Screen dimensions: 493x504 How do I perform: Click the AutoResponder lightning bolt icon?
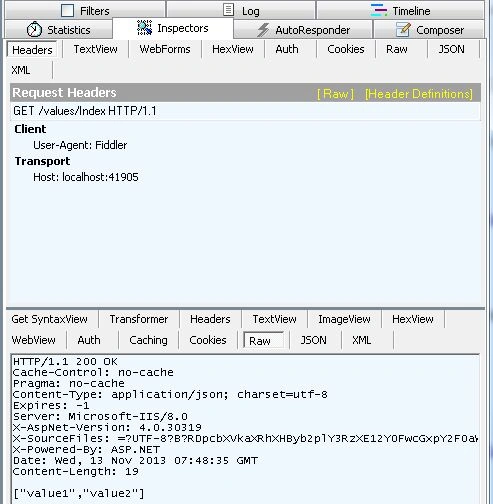pyautogui.click(x=263, y=30)
